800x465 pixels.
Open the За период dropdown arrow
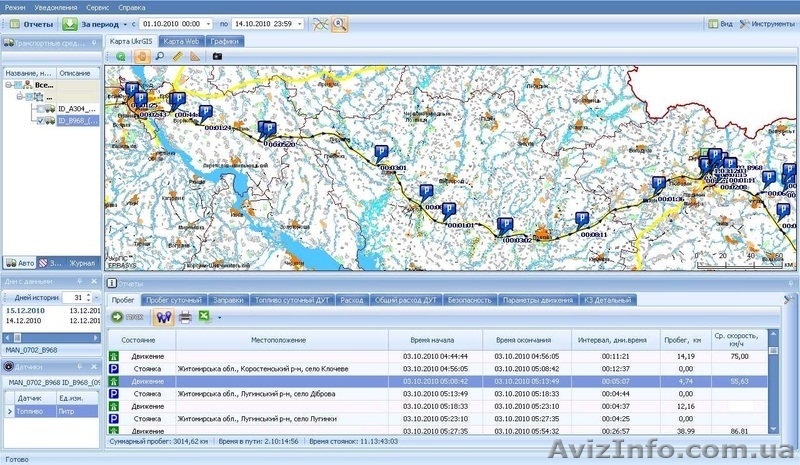click(125, 25)
